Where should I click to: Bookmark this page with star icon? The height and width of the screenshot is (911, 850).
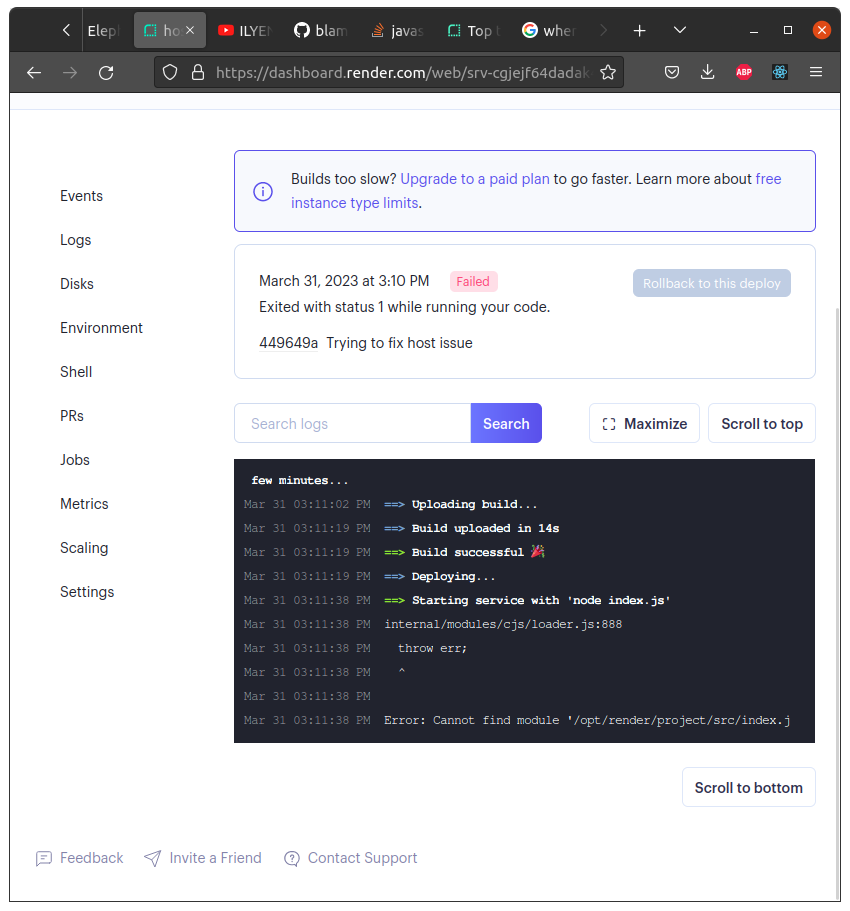[608, 72]
